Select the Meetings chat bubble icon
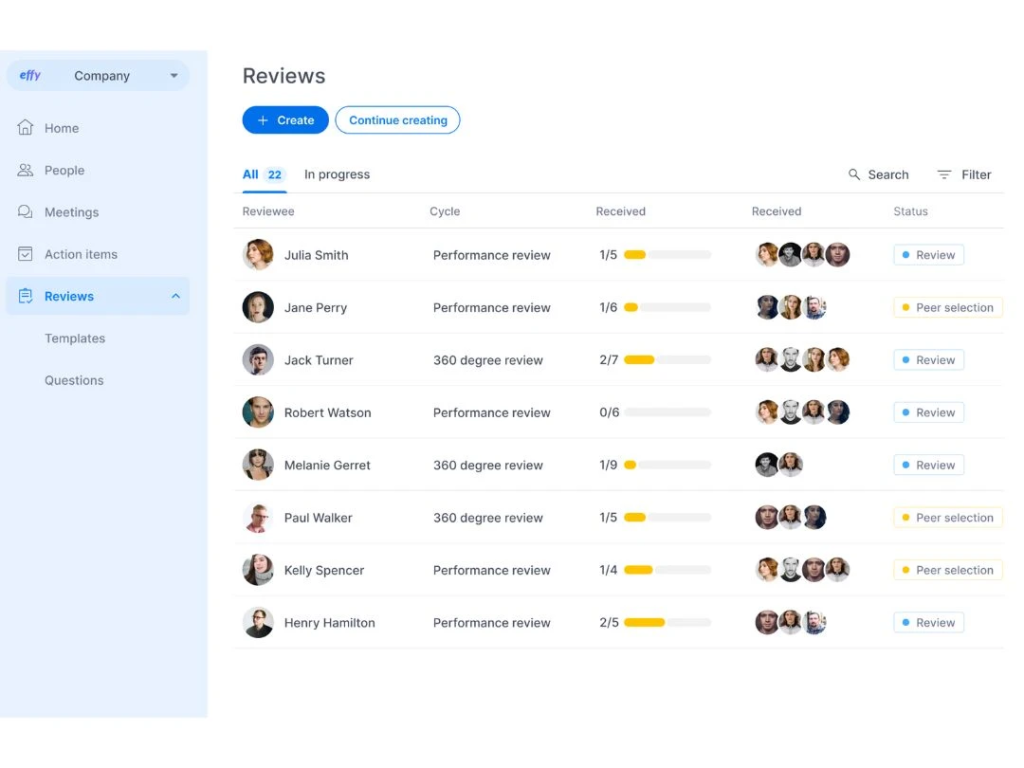Image resolution: width=1024 pixels, height=768 pixels. pyautogui.click(x=25, y=212)
